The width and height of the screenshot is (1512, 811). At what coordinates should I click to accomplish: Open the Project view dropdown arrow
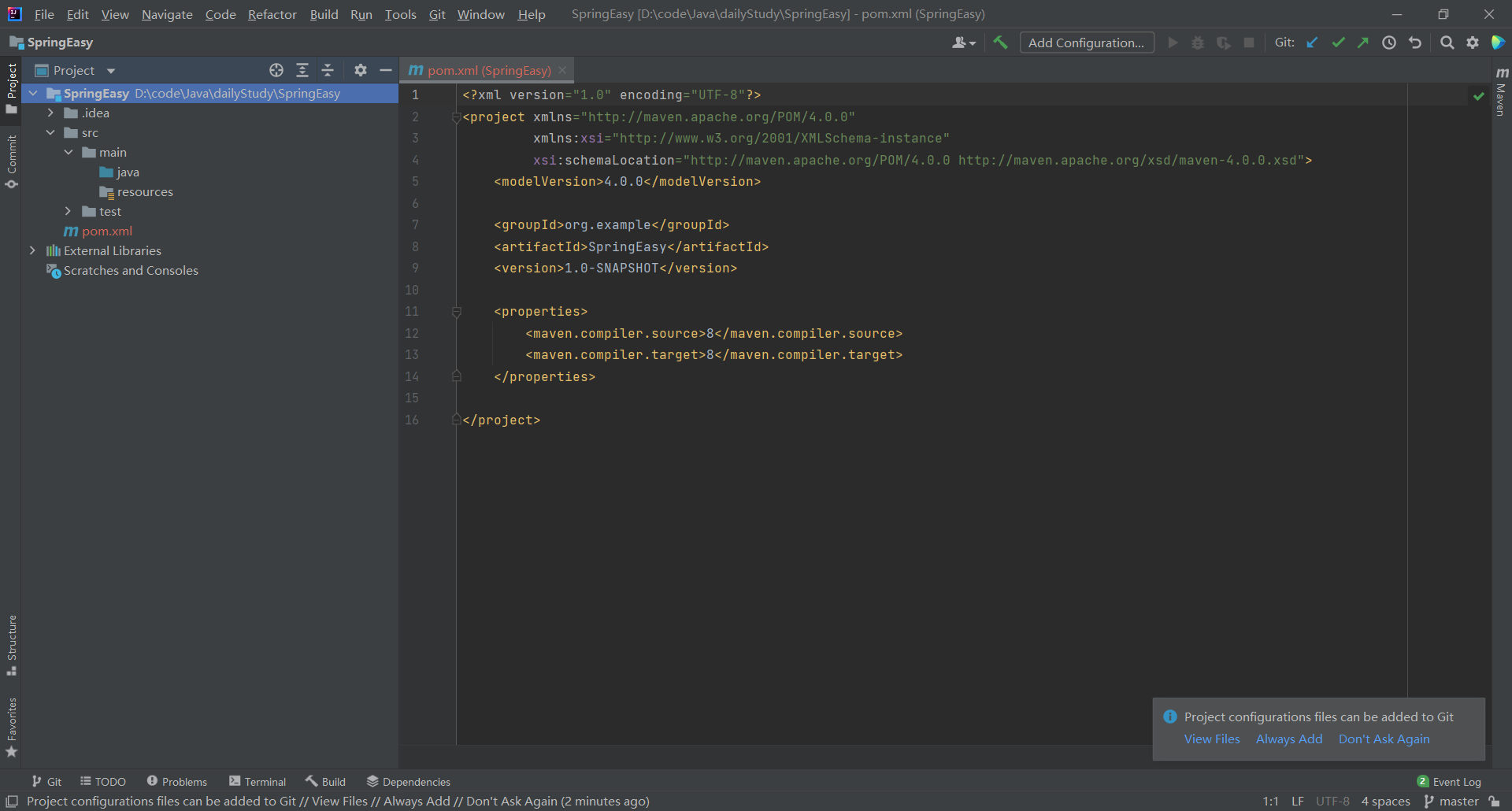tap(111, 71)
